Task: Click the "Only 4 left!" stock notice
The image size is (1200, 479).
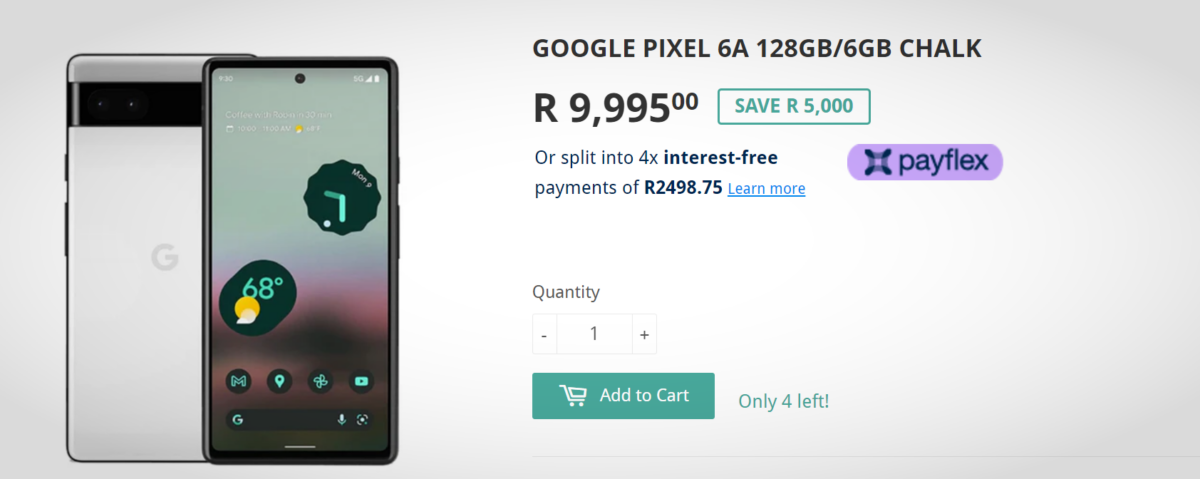Action: tap(783, 402)
